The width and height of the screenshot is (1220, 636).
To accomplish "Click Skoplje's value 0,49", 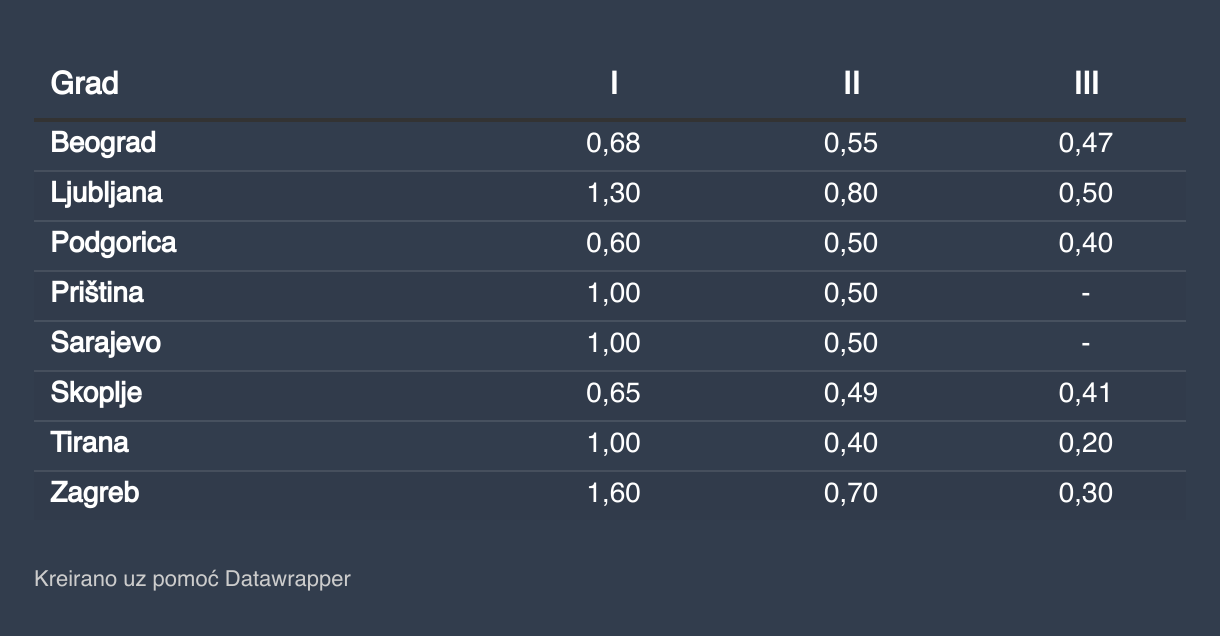I will 851,393.
